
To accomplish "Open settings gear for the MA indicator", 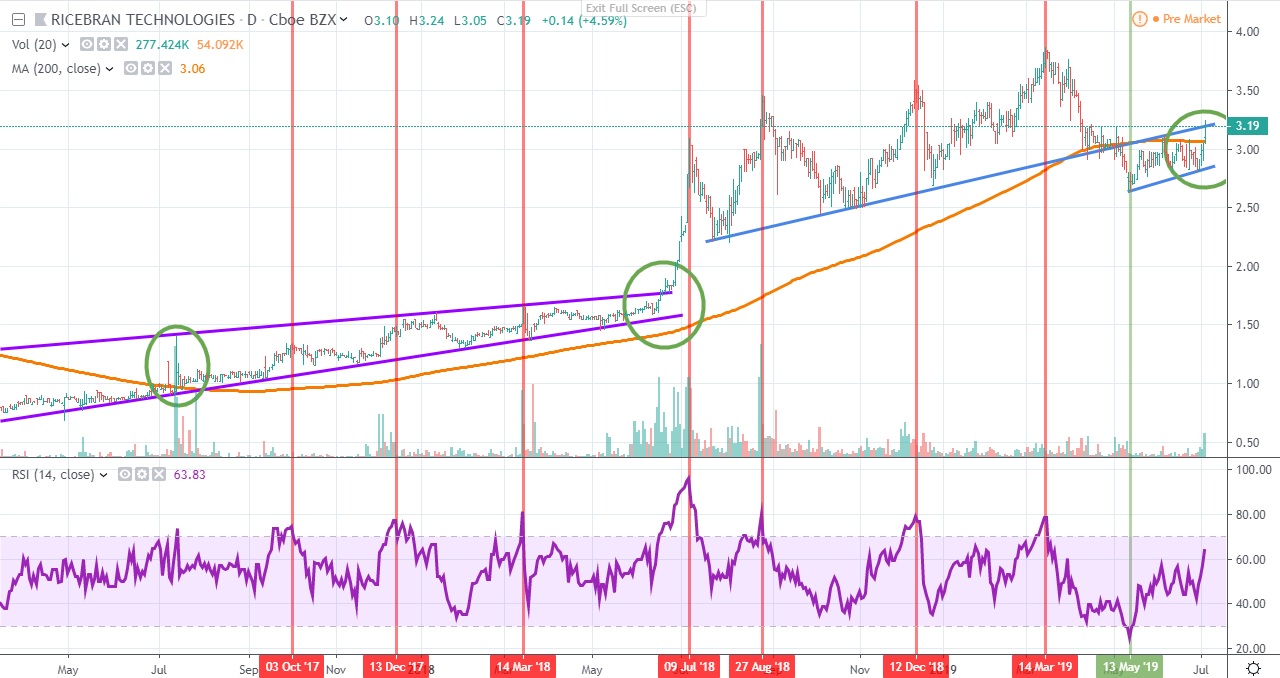I will coord(147,69).
